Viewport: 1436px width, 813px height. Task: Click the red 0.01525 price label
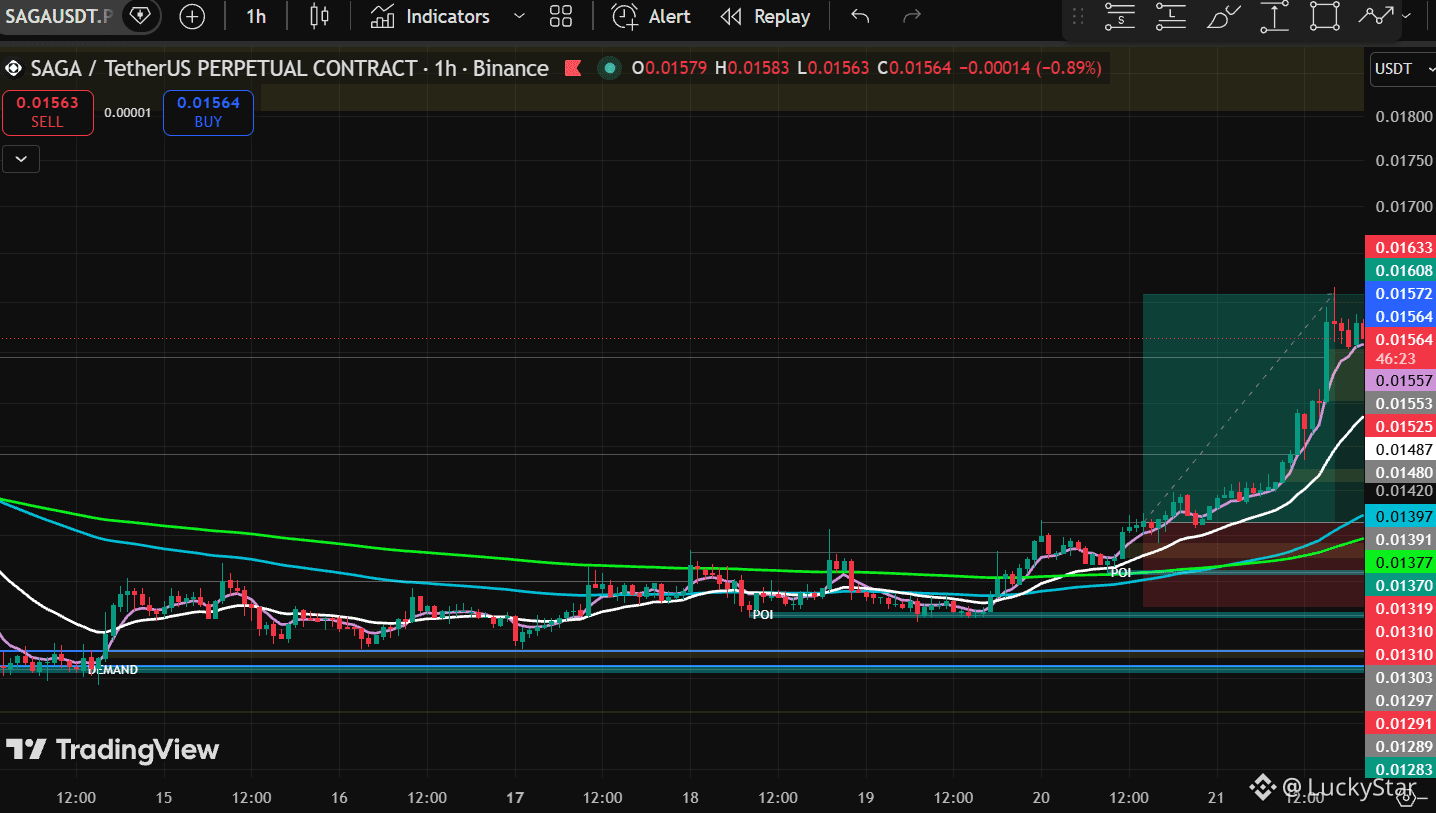1400,426
